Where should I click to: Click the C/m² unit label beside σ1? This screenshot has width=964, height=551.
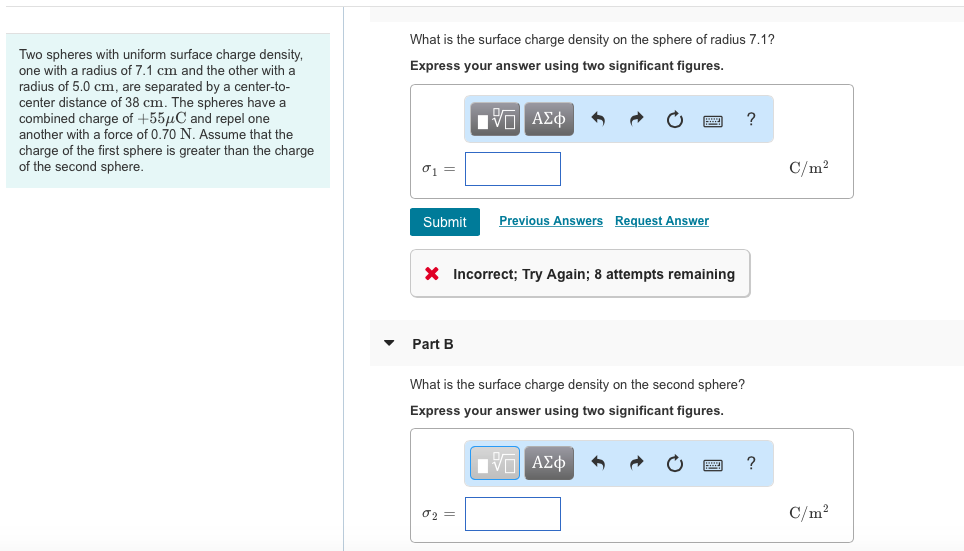click(808, 168)
